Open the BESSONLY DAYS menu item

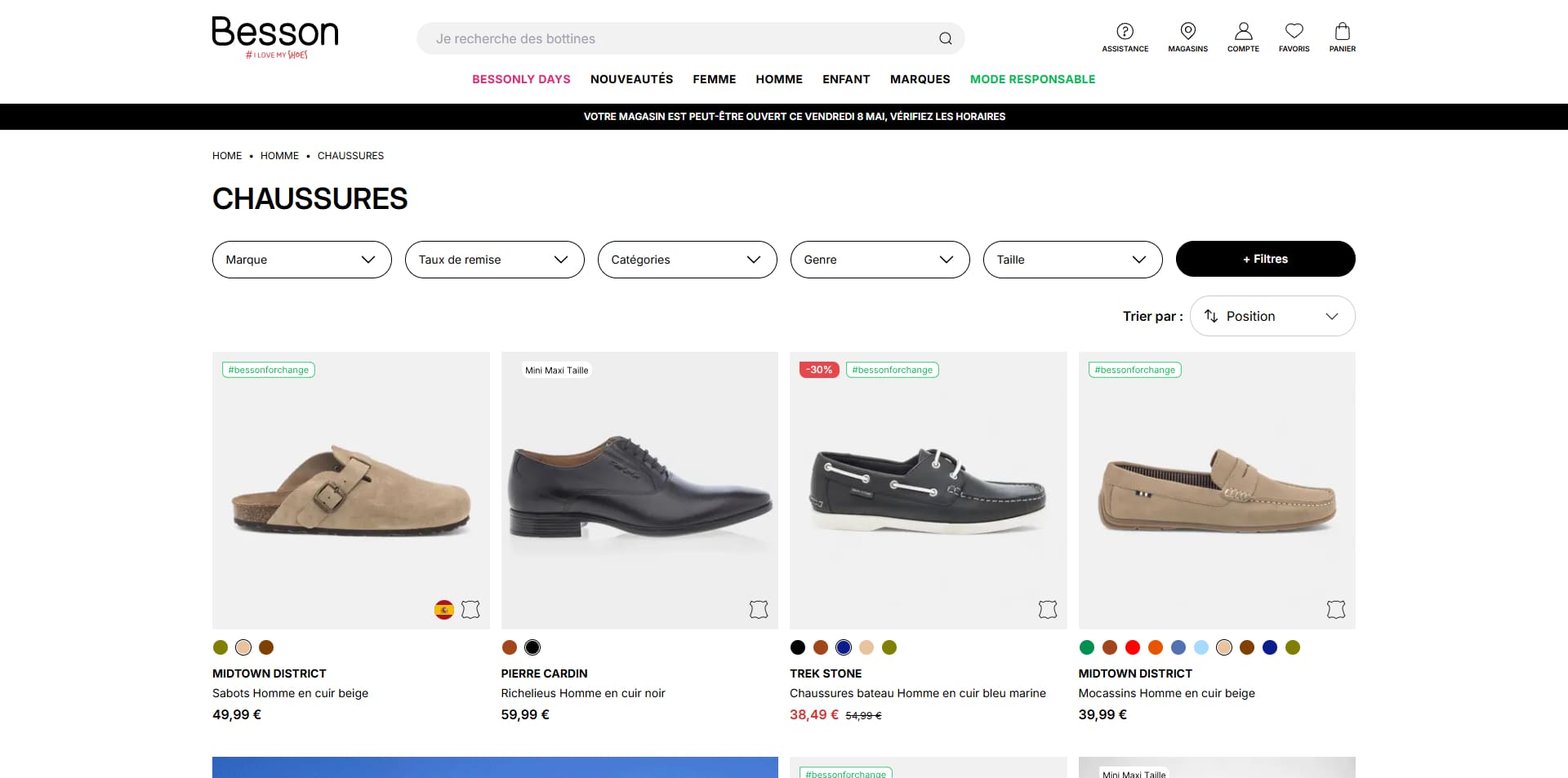[521, 79]
